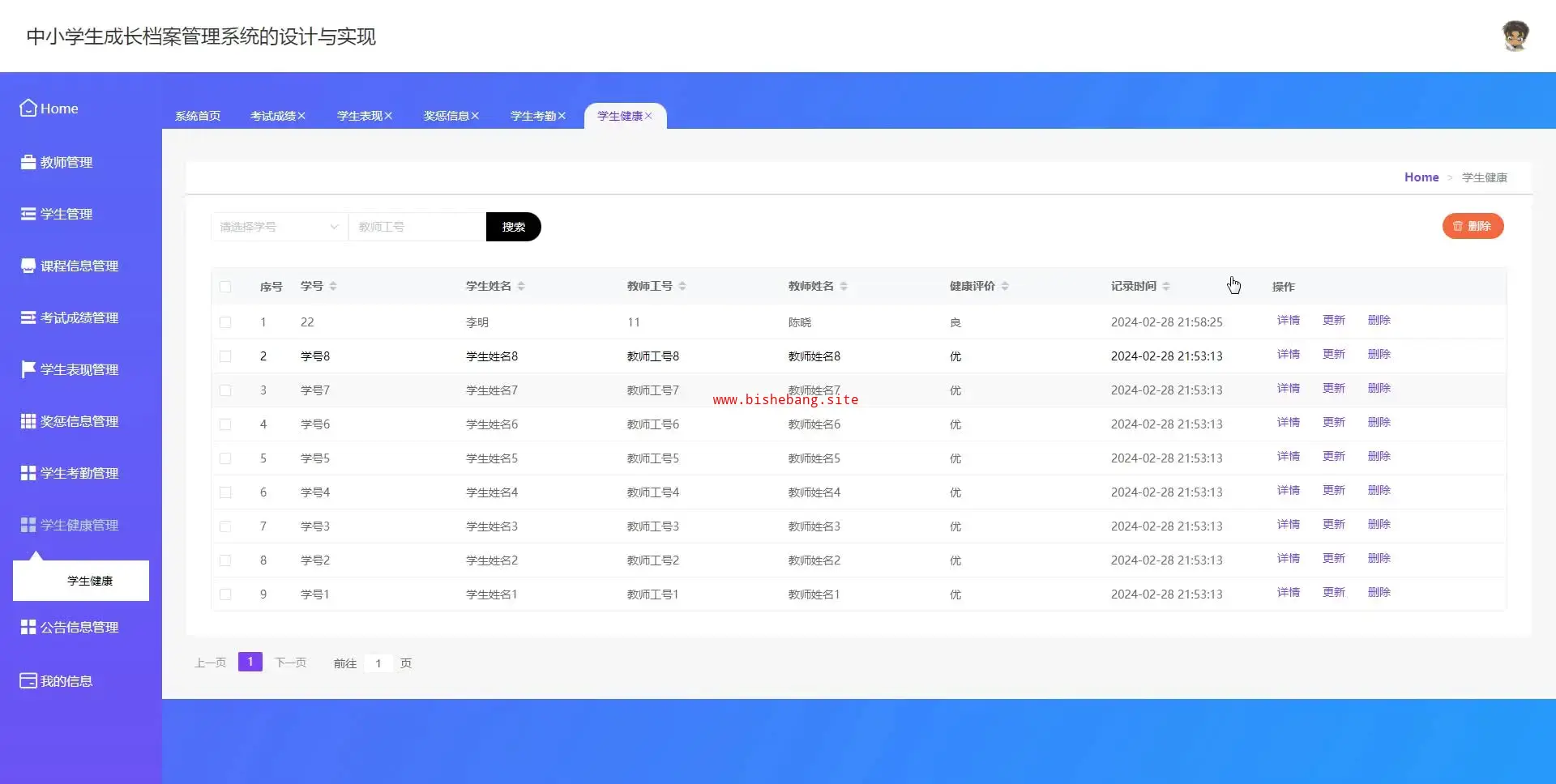Toggle the select-all checkbox in table header

click(225, 287)
